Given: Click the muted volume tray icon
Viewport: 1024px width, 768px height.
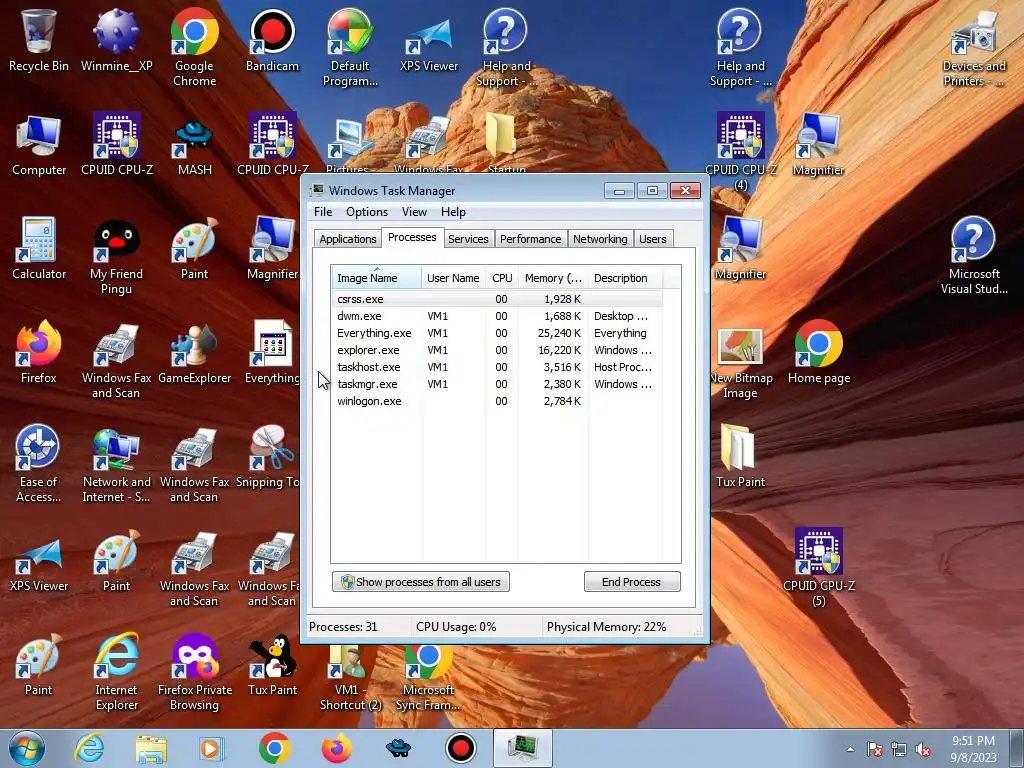Looking at the screenshot, I should click(923, 749).
